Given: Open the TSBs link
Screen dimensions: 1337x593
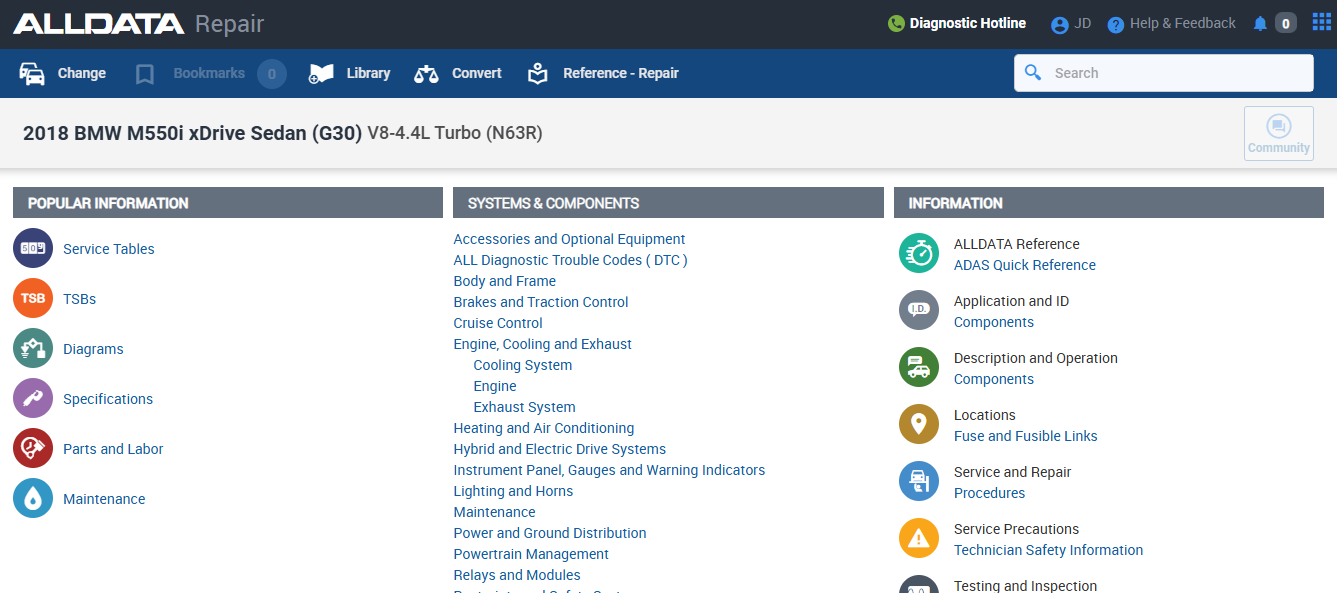Looking at the screenshot, I should [80, 299].
